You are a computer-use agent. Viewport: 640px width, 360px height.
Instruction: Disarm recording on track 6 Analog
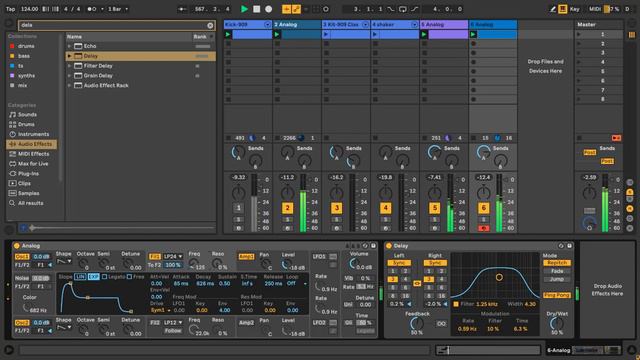coord(483,228)
